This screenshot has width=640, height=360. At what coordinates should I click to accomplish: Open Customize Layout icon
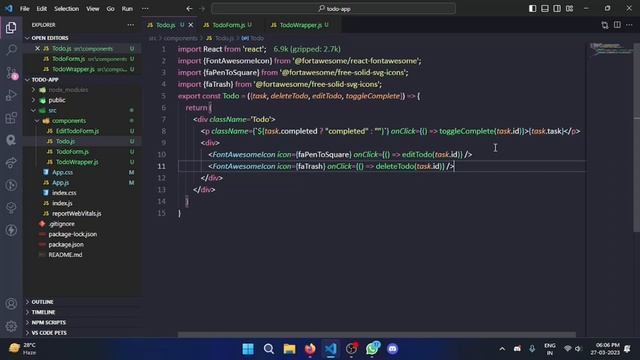coord(569,8)
